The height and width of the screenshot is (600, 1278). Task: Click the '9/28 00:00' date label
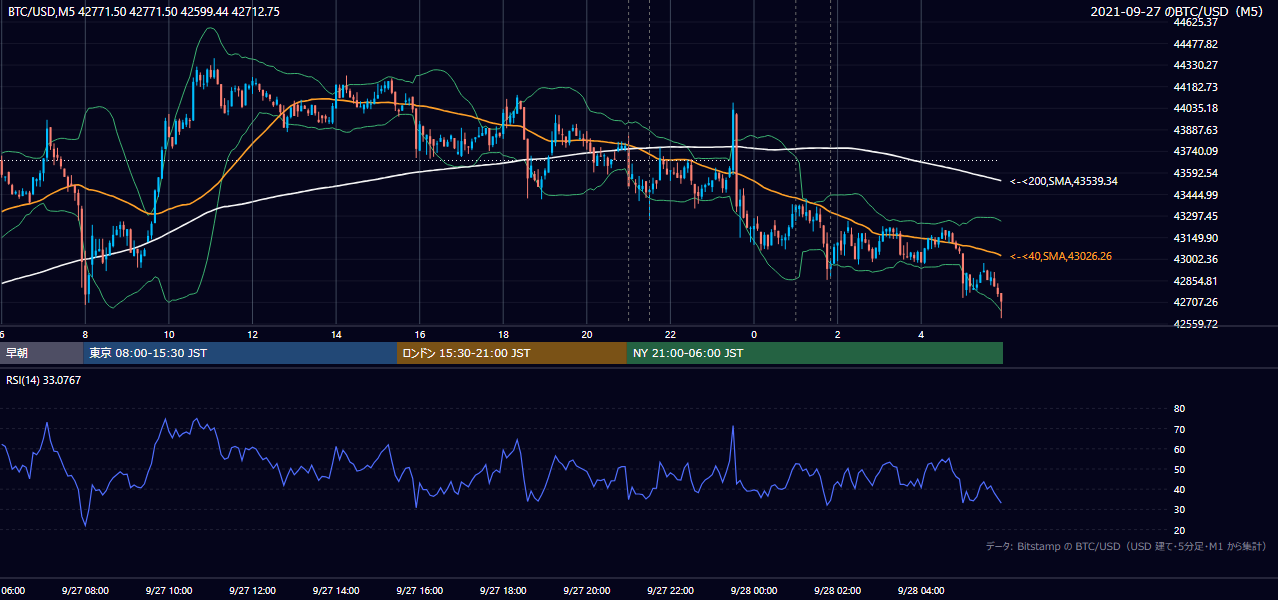point(754,590)
